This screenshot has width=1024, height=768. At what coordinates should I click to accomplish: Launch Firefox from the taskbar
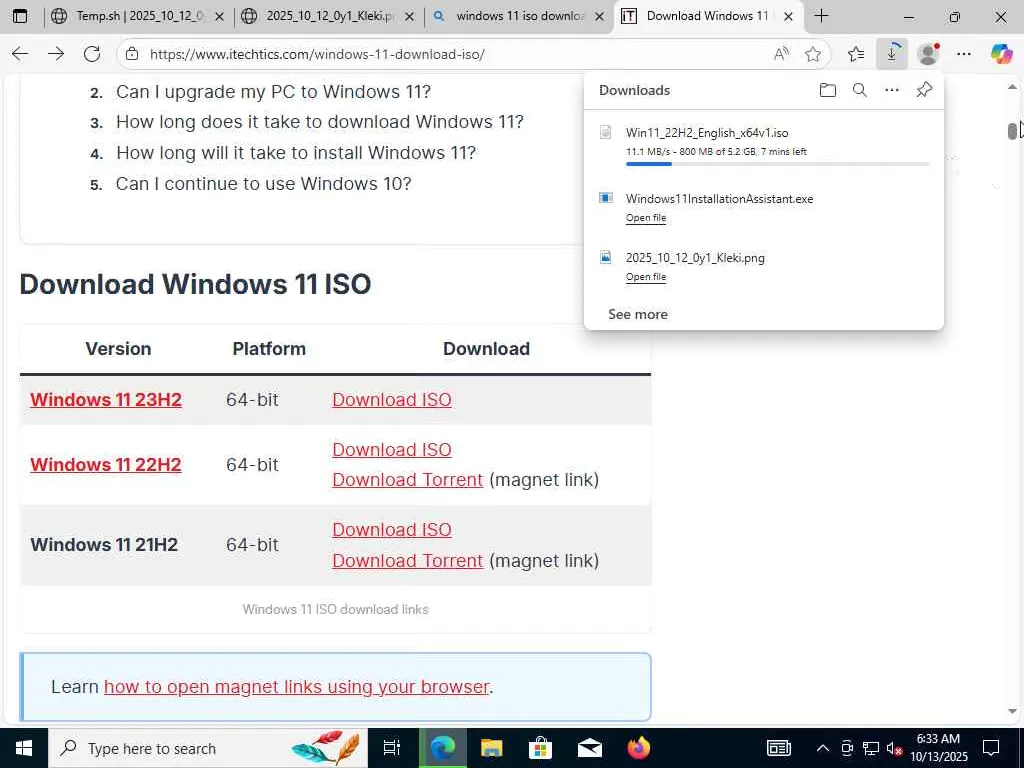[639, 748]
